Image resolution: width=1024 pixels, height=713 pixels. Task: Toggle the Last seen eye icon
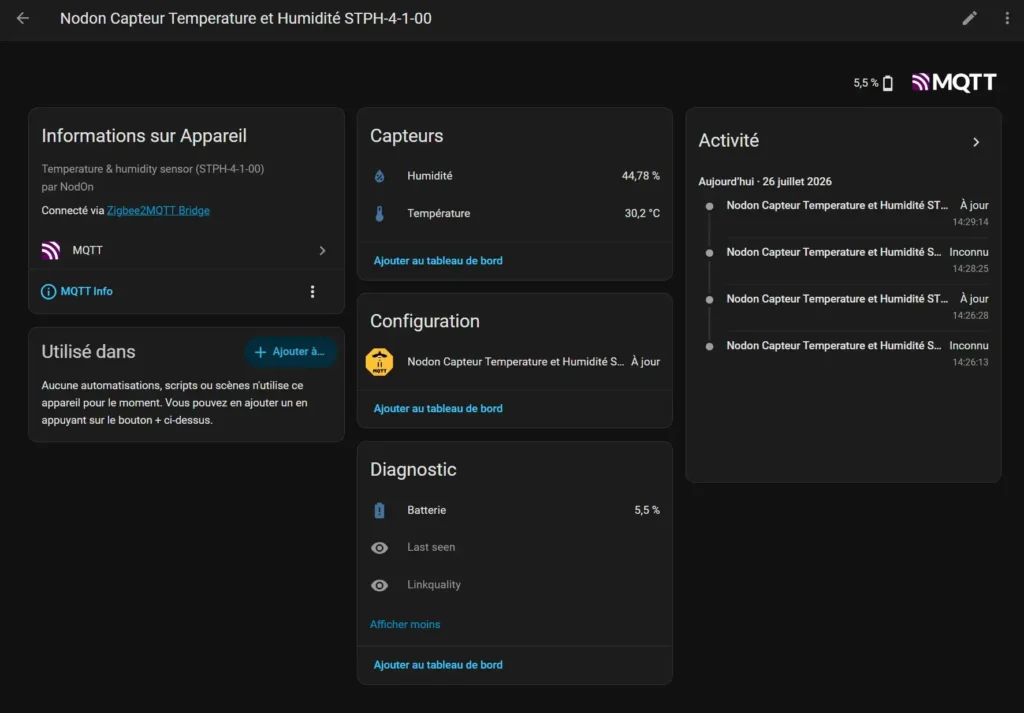[x=379, y=548]
